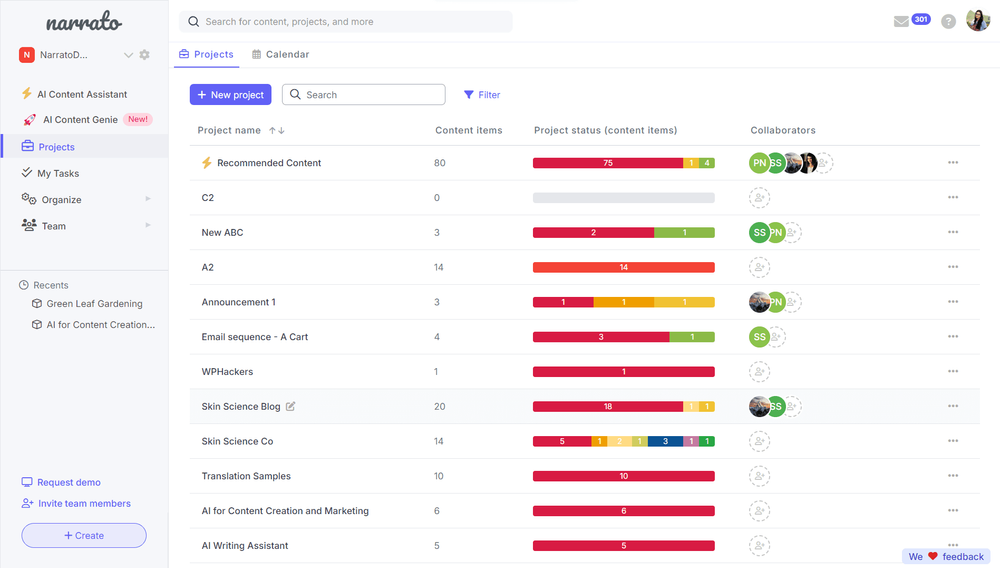Open more options for Email sequence row
The width and height of the screenshot is (1000, 568).
tap(953, 337)
